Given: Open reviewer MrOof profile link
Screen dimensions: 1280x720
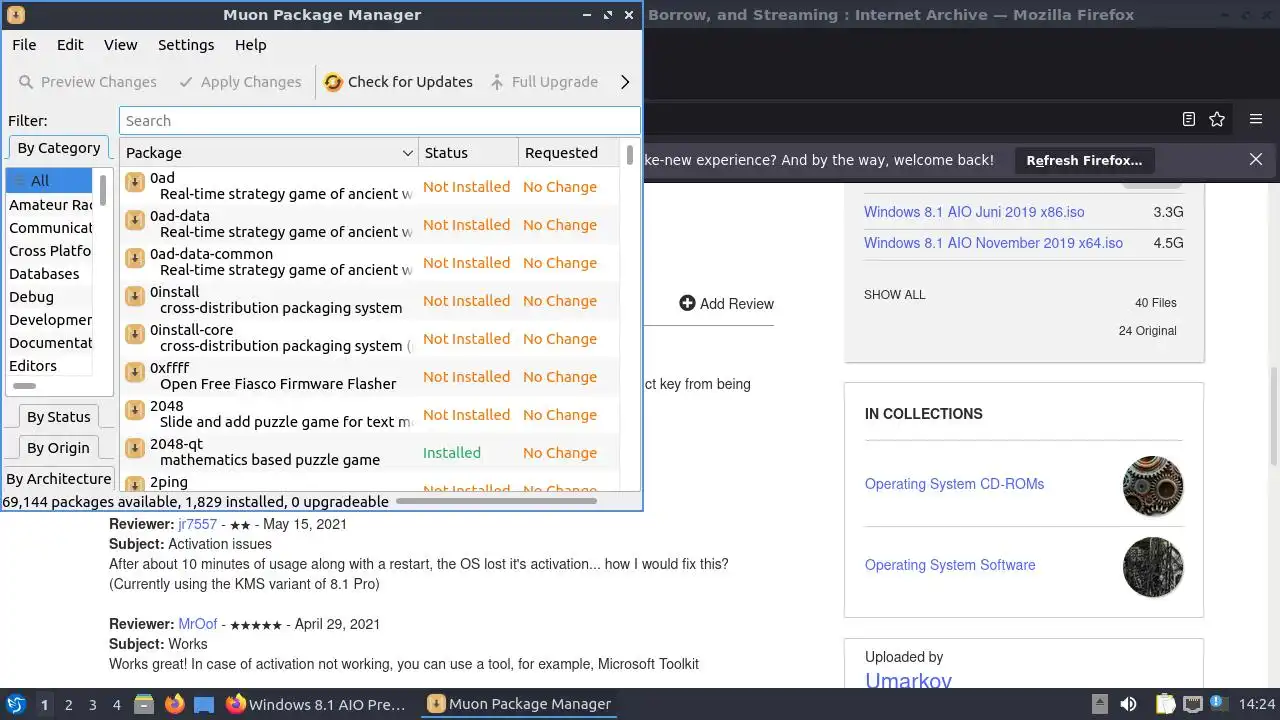Looking at the screenshot, I should click(198, 624).
